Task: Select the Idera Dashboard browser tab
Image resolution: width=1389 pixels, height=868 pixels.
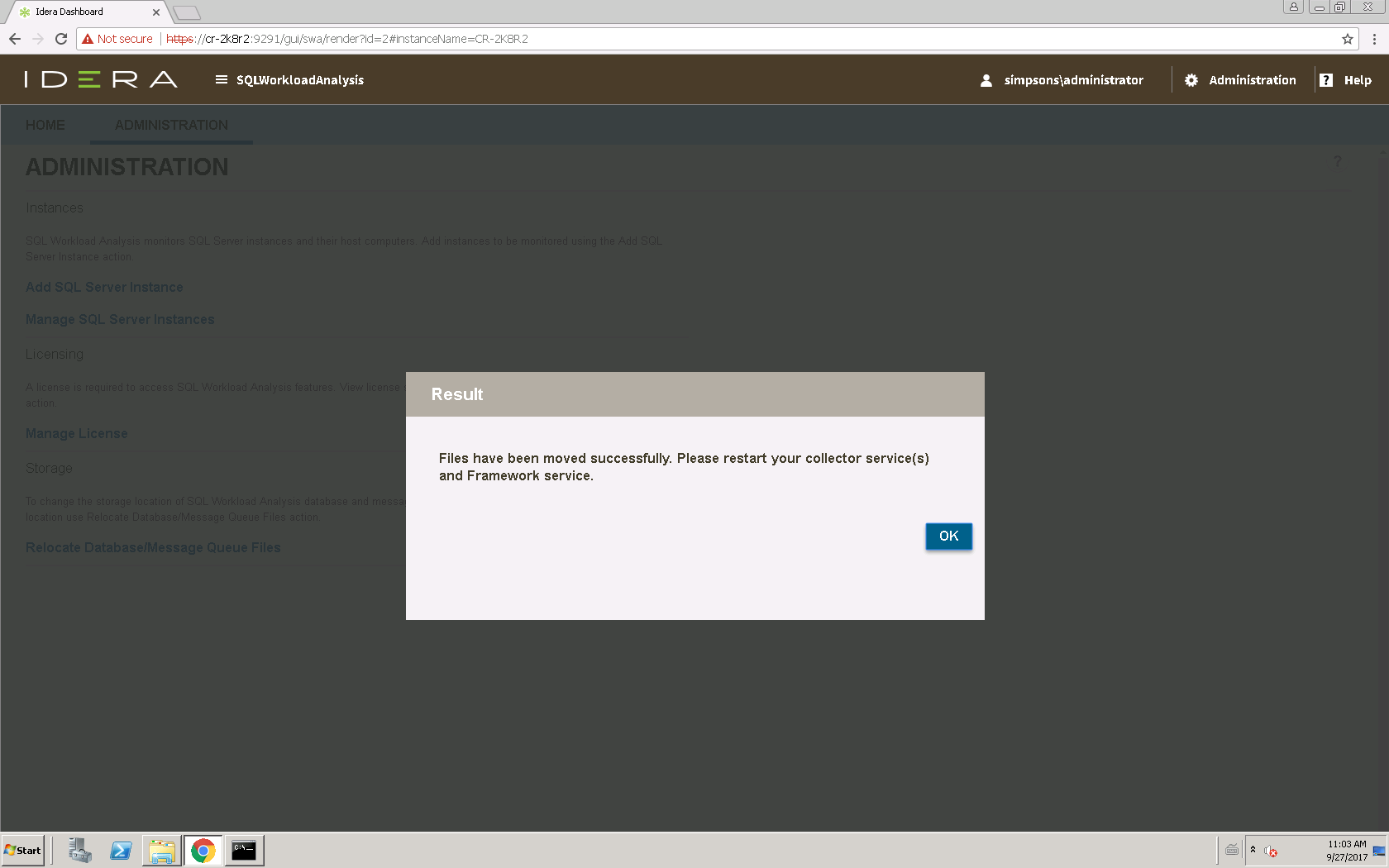Action: coord(87,12)
